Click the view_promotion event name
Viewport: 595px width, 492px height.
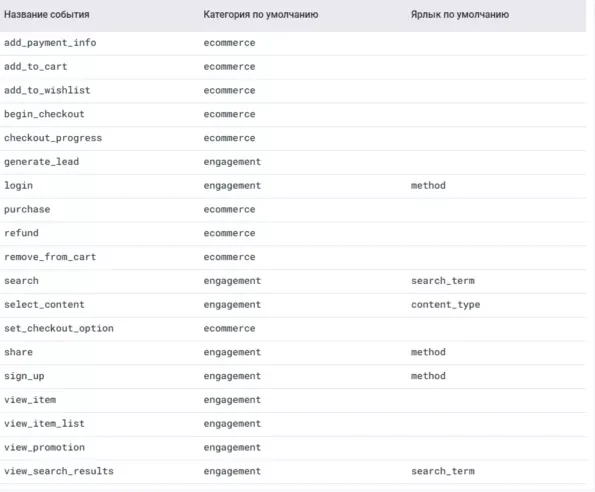(x=44, y=447)
